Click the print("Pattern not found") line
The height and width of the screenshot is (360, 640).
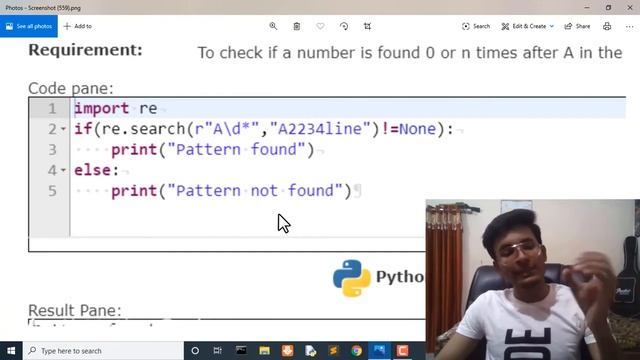(x=231, y=191)
